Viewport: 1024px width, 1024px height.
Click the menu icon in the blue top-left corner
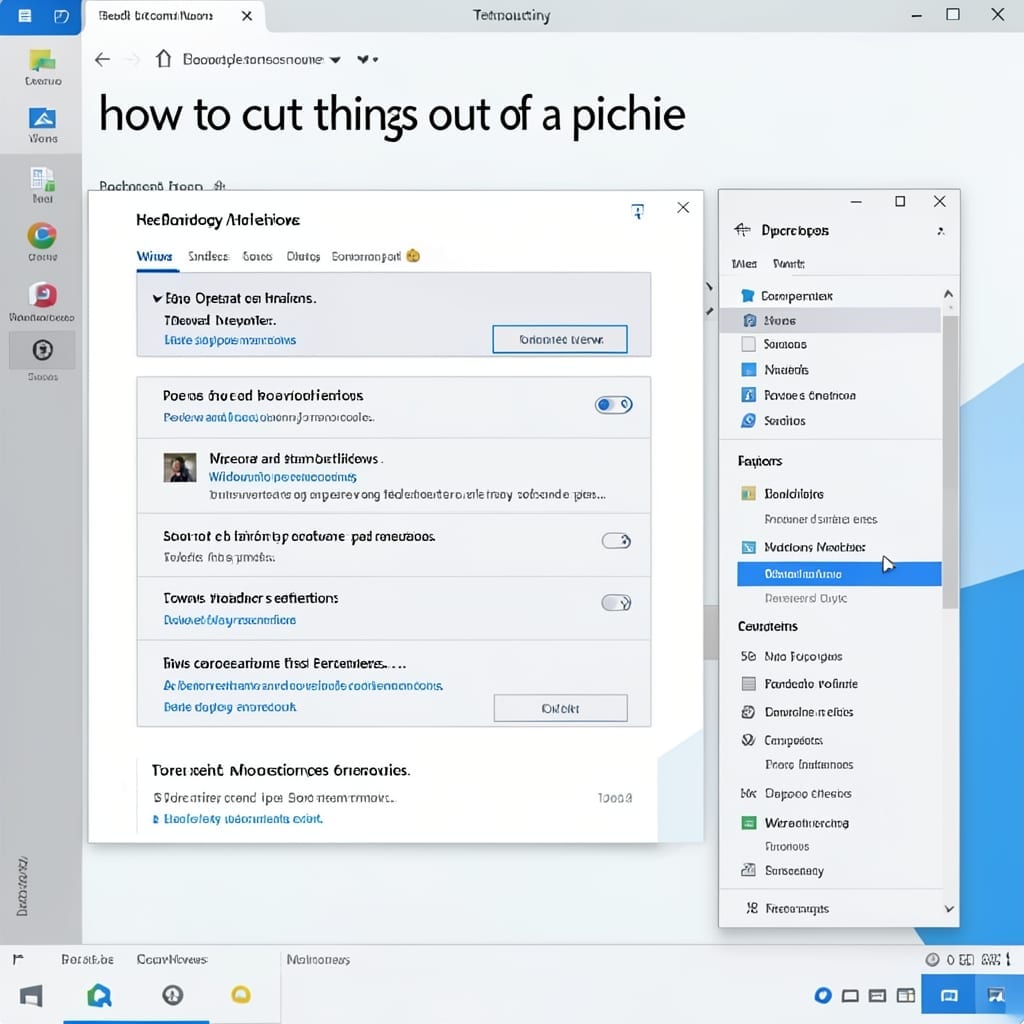tap(25, 16)
